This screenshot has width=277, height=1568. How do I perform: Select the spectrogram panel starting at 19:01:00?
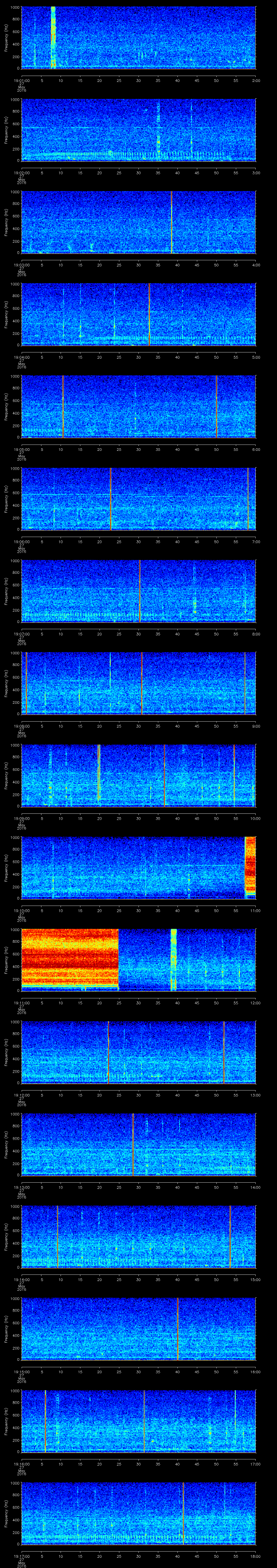pyautogui.click(x=139, y=38)
